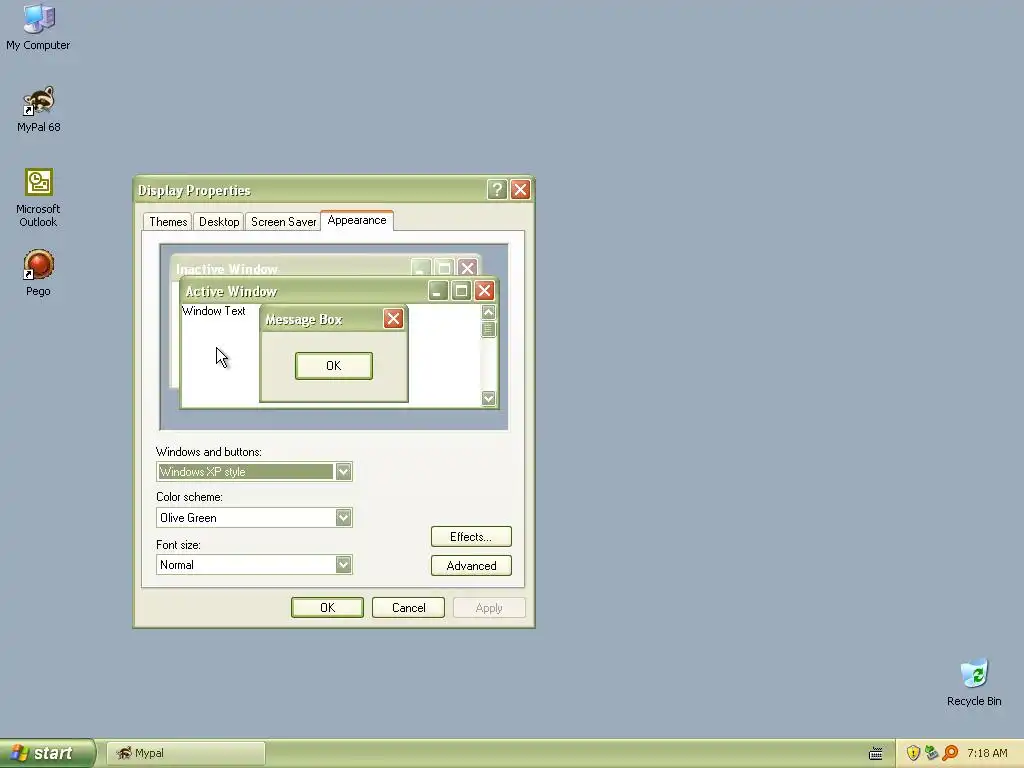1024x768 pixels.
Task: Click the greyed-out Apply button
Action: coord(489,607)
